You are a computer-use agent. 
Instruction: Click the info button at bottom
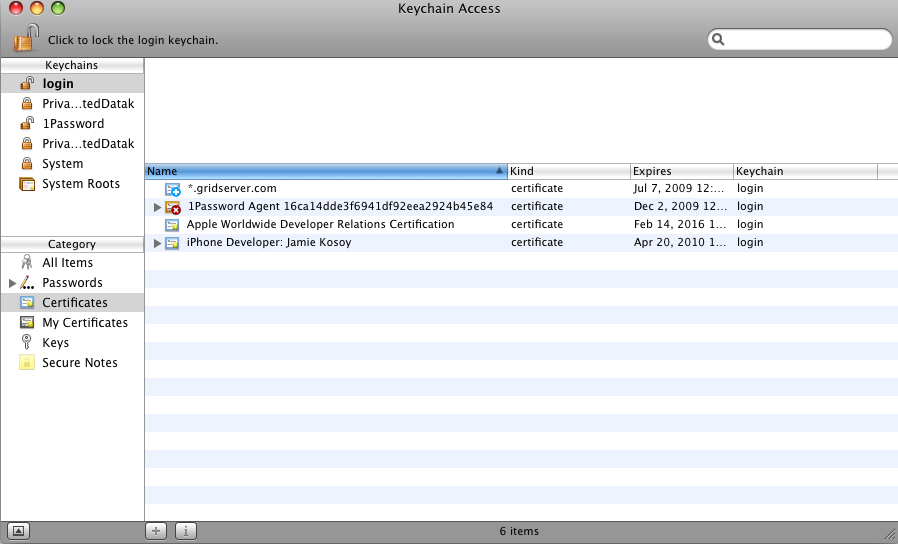(x=186, y=532)
